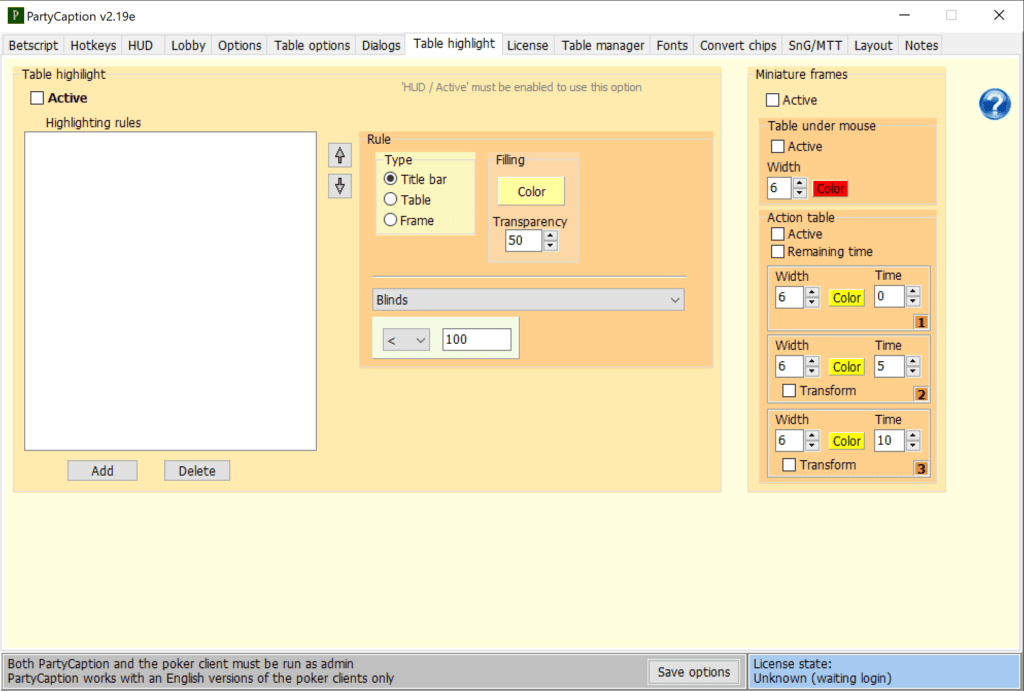
Task: Open the less-than operator dropdown
Action: pyautogui.click(x=406, y=340)
